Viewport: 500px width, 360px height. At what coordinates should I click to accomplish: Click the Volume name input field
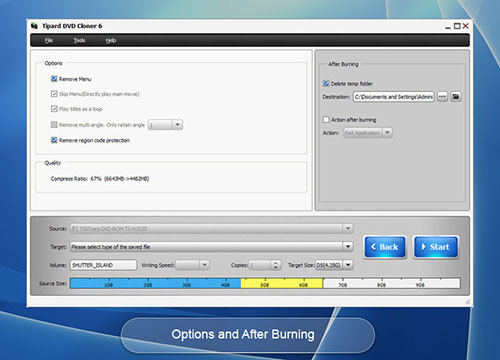pos(103,265)
